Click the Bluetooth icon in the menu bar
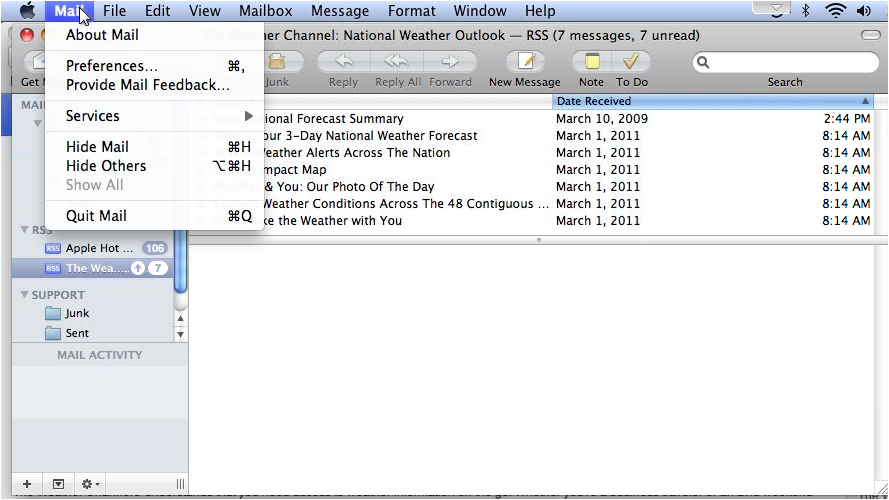Viewport: 889px width, 500px height. [806, 11]
